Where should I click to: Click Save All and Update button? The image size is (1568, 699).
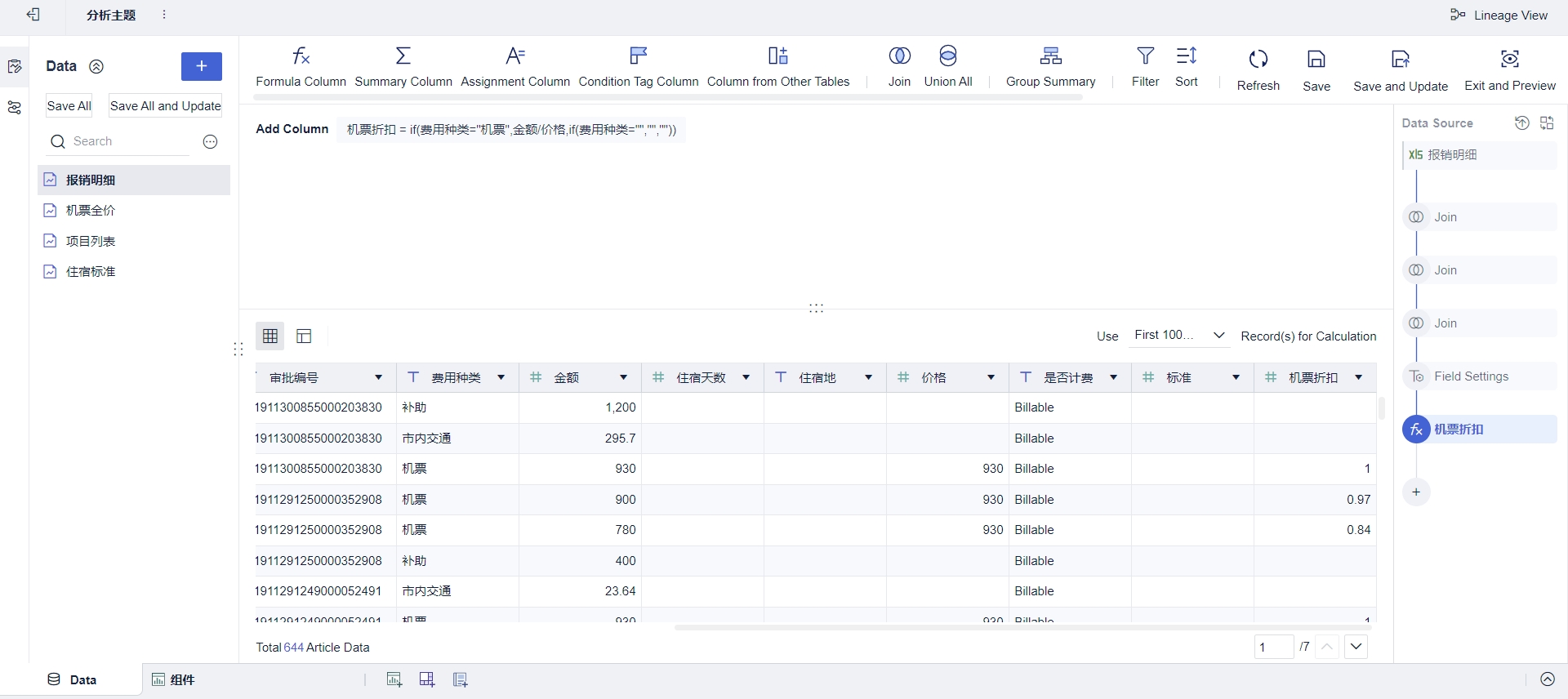[x=165, y=106]
